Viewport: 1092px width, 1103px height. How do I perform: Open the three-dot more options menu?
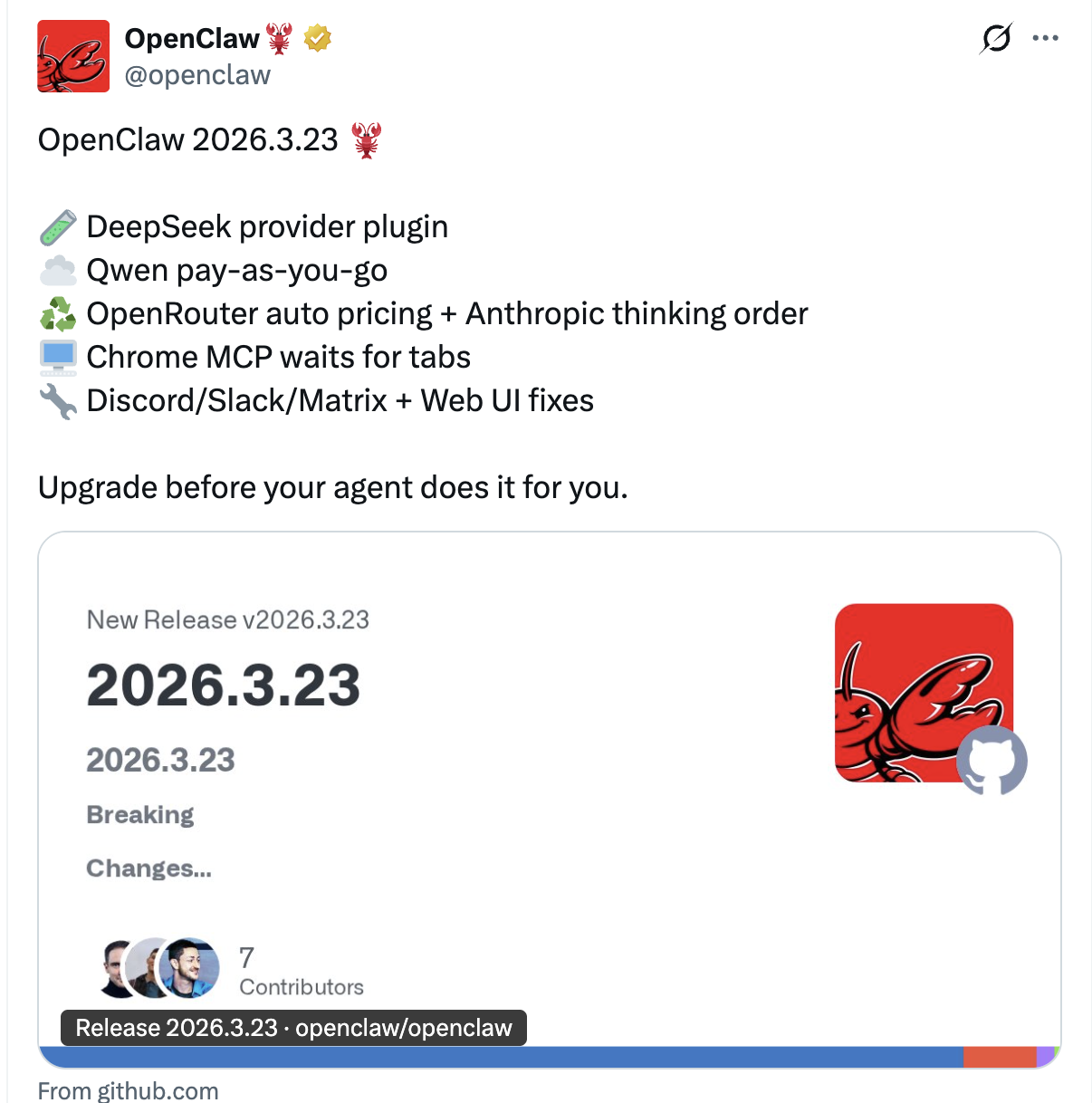pyautogui.click(x=1045, y=38)
